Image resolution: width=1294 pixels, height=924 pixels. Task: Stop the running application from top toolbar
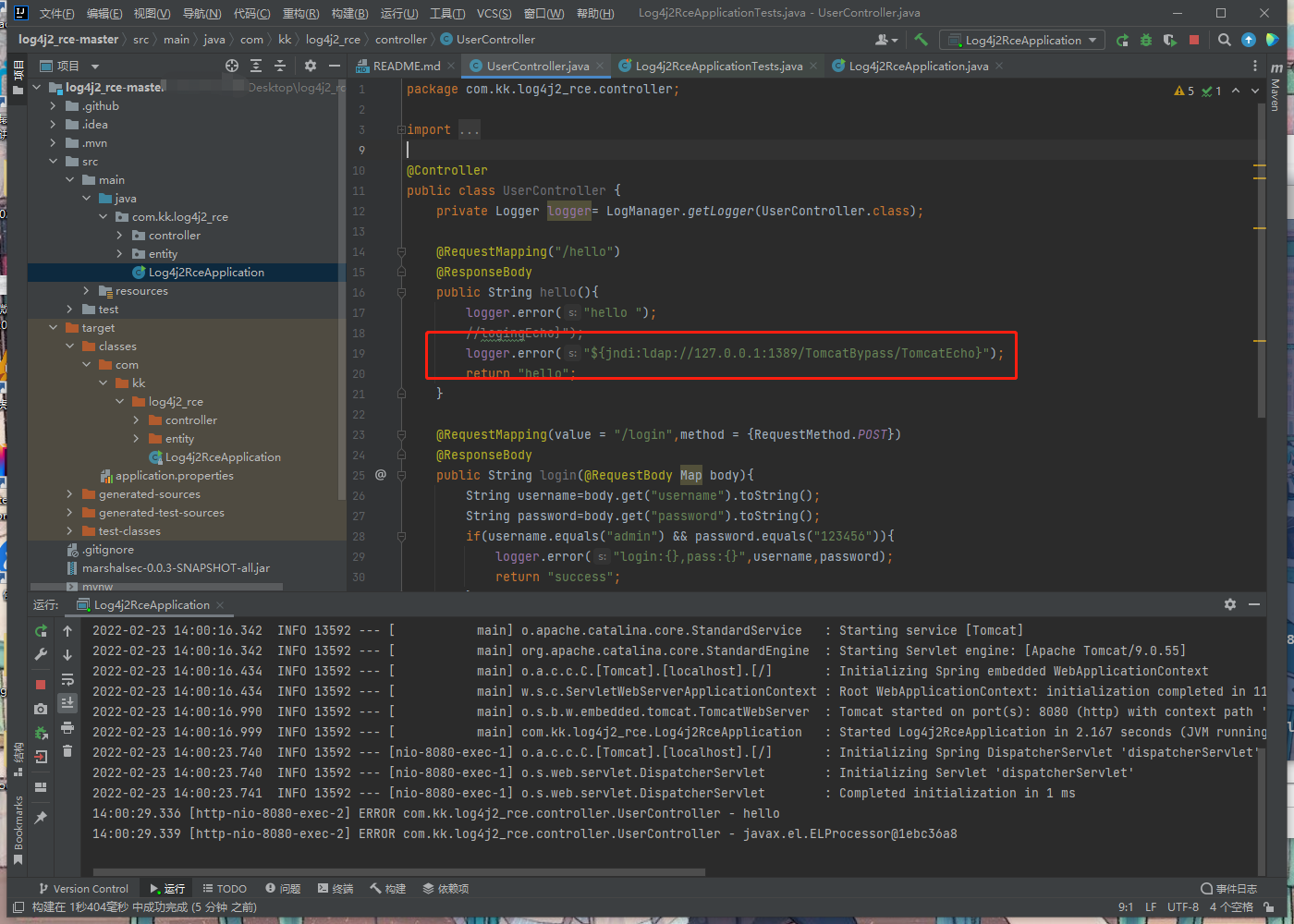click(x=1194, y=40)
